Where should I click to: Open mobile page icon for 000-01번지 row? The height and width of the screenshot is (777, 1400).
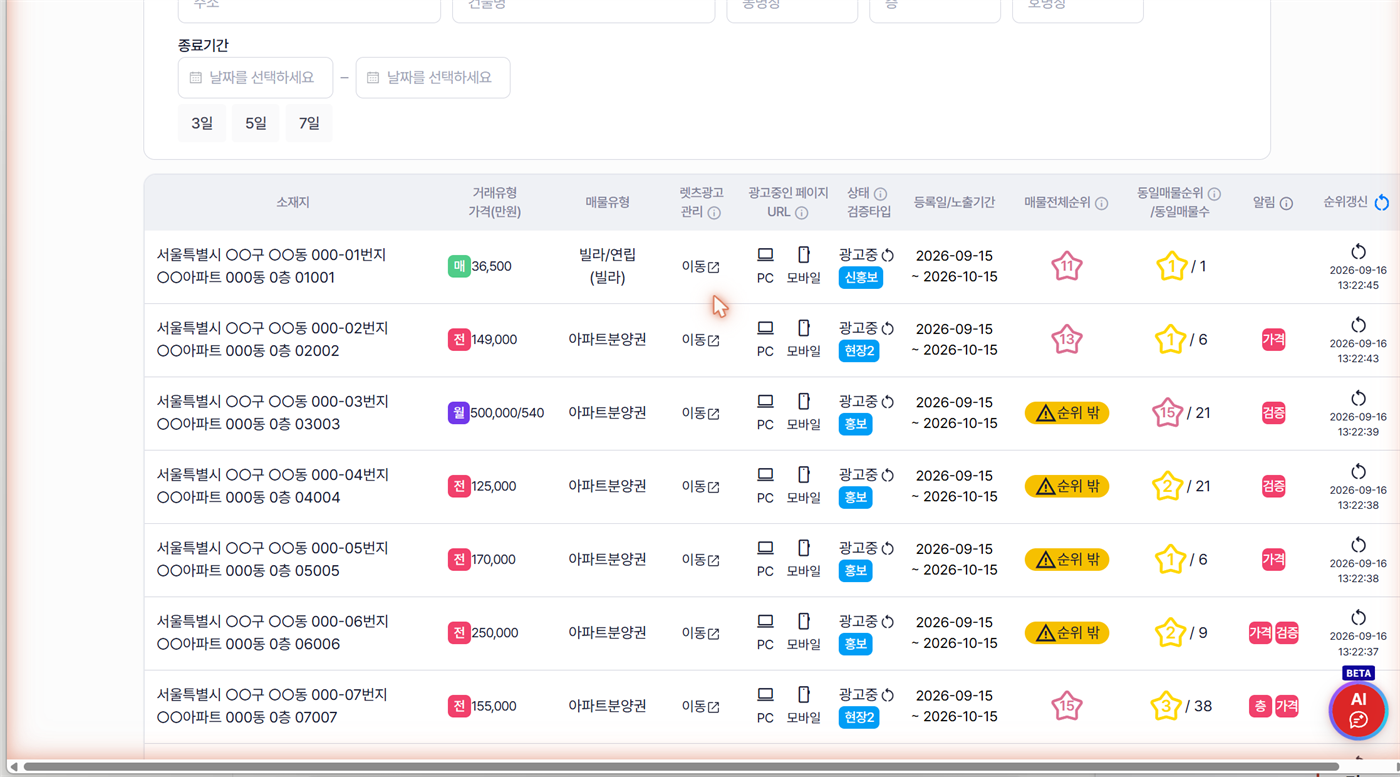click(x=803, y=254)
